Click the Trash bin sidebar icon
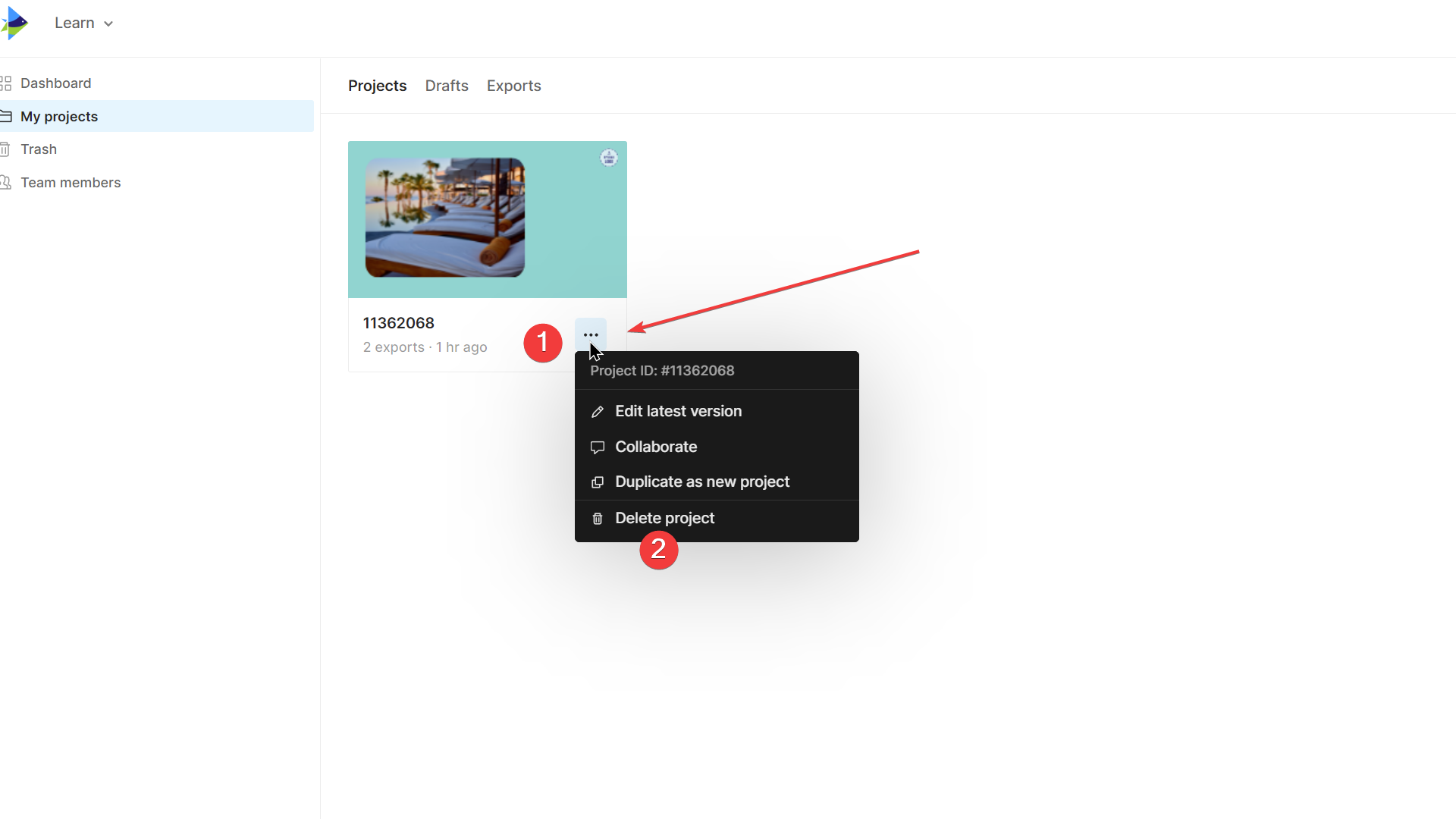 pos(5,149)
